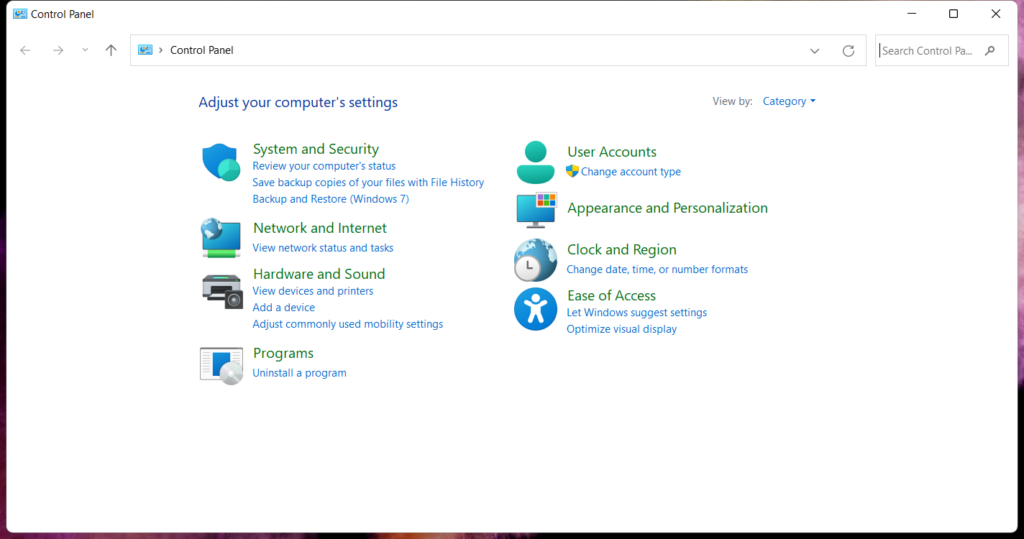1024x539 pixels.
Task: Change date, time, or number formats
Action: point(657,269)
